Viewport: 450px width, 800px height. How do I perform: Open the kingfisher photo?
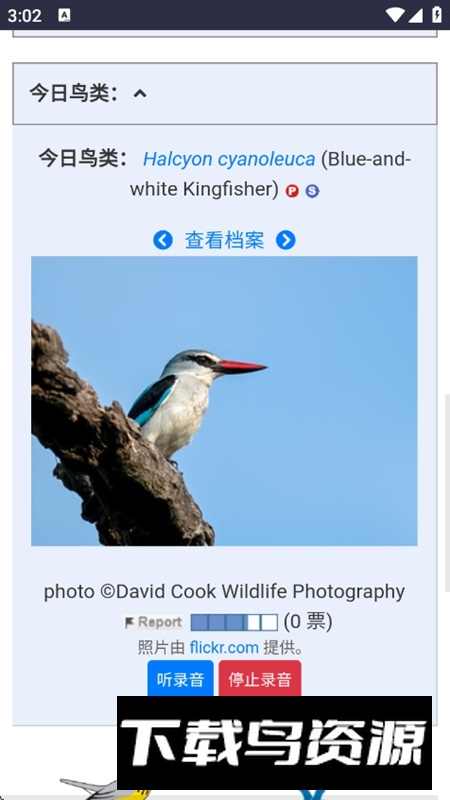tap(224, 401)
